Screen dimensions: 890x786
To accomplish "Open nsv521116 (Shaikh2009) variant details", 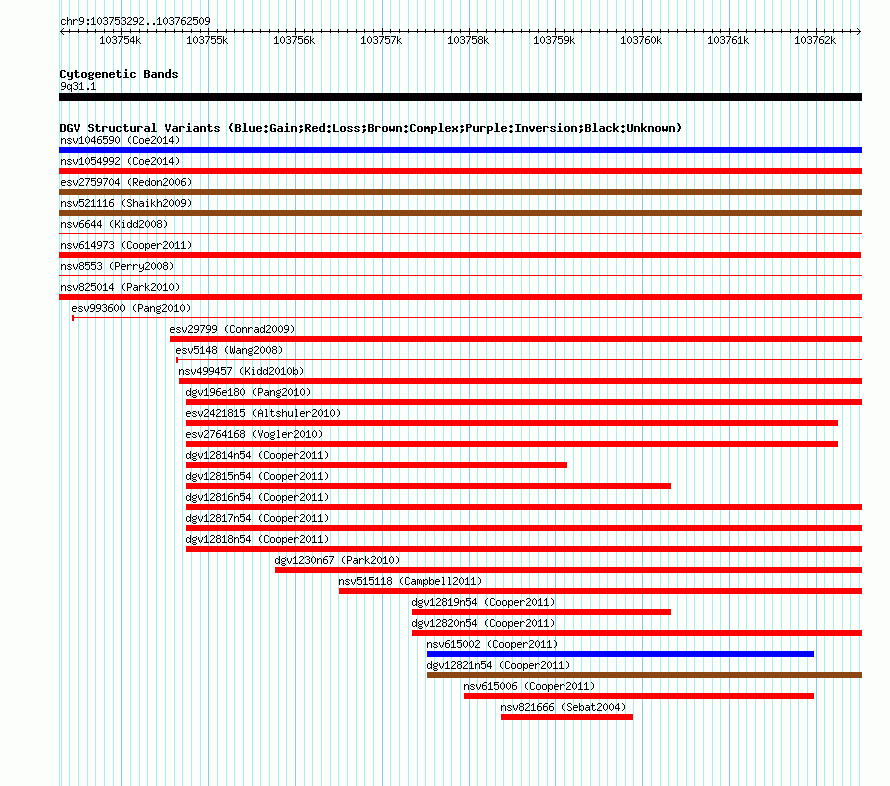I will [x=126, y=203].
